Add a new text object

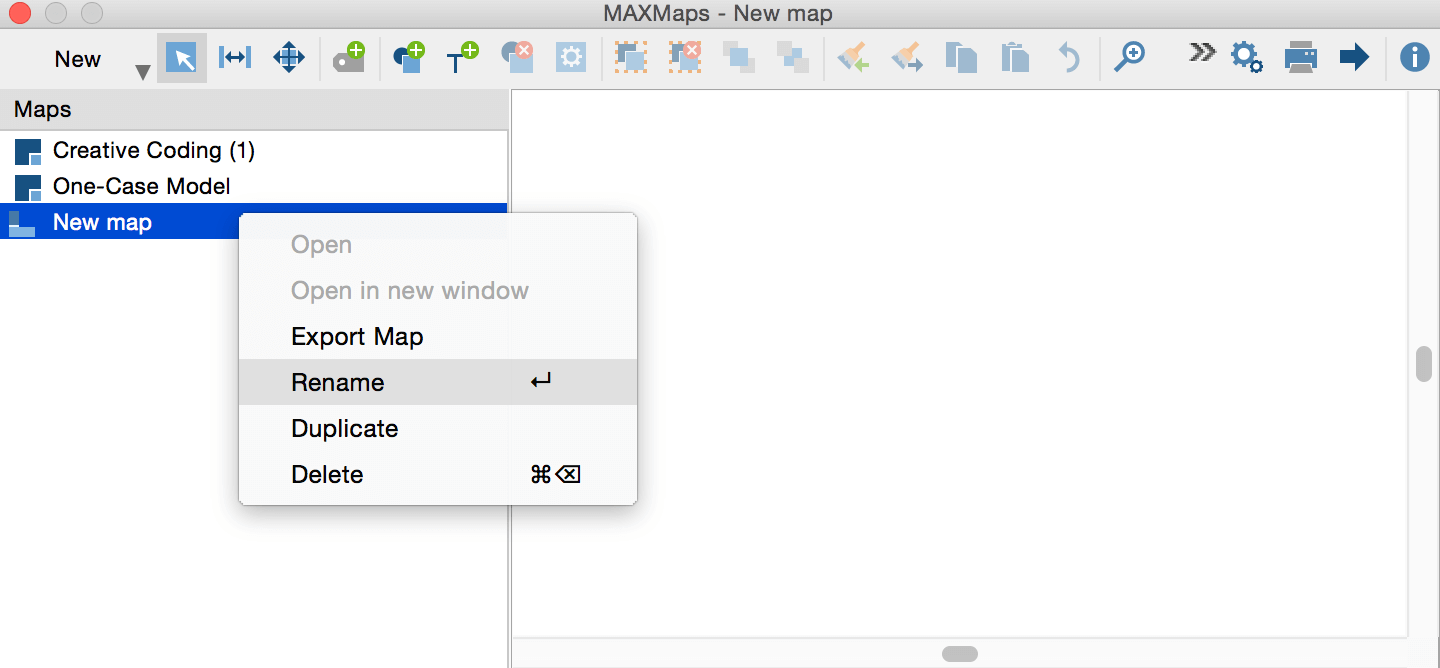[x=462, y=58]
